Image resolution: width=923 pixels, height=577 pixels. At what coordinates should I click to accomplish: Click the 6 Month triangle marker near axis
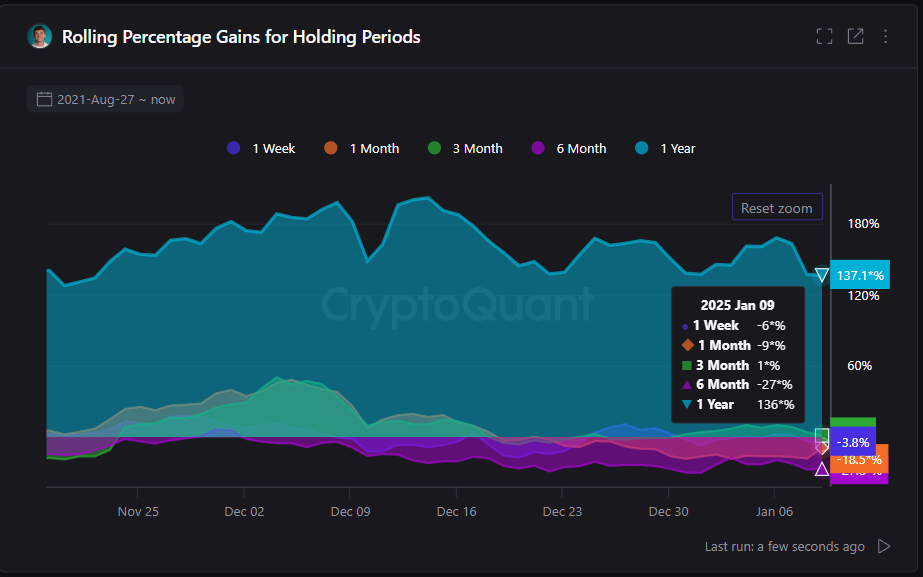click(x=821, y=468)
